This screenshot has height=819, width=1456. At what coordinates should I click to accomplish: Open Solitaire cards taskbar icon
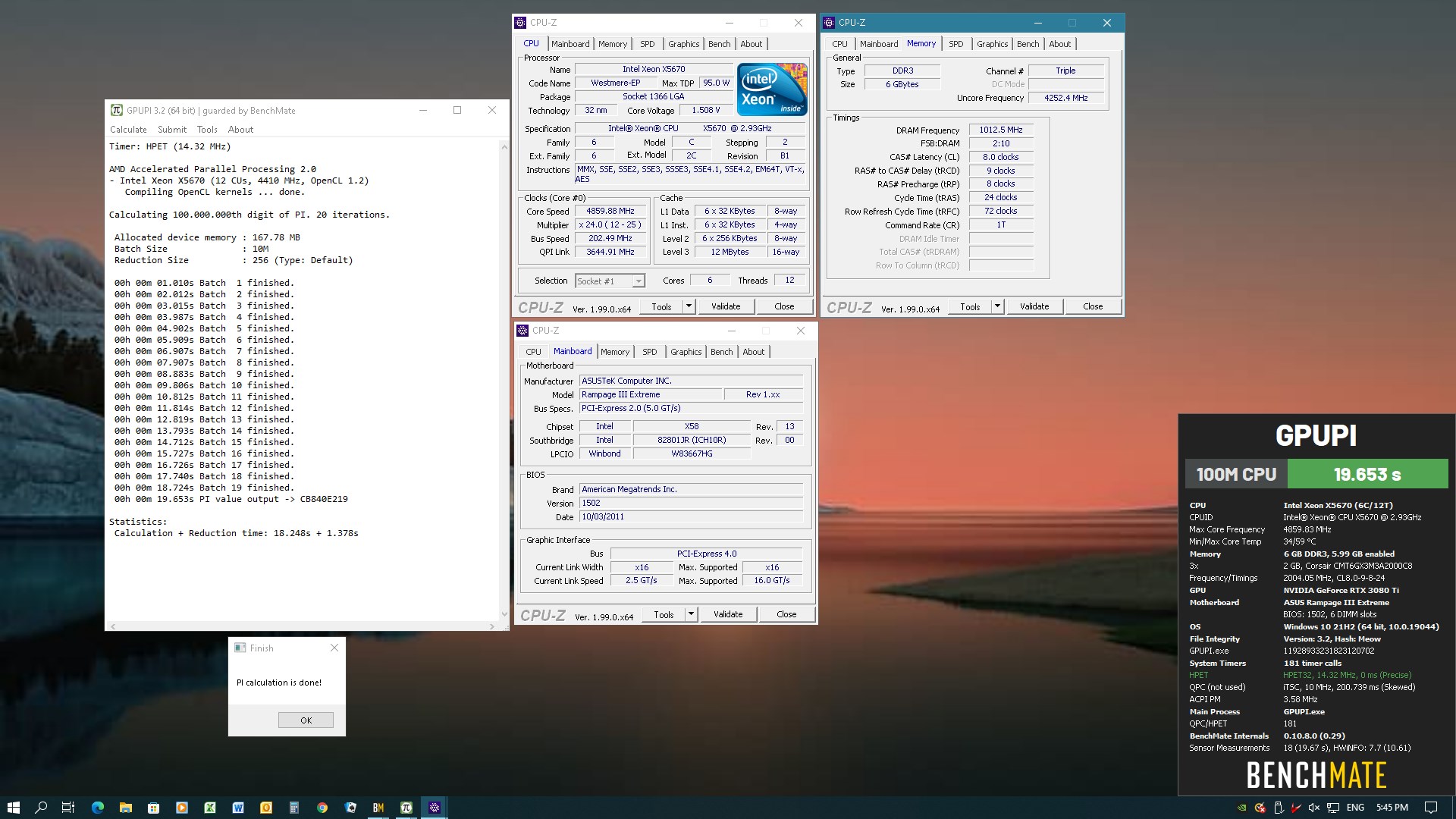(350, 808)
